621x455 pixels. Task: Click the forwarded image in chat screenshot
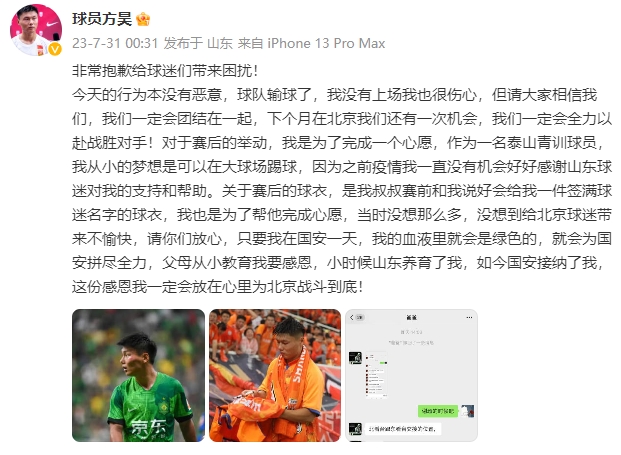pos(376,375)
